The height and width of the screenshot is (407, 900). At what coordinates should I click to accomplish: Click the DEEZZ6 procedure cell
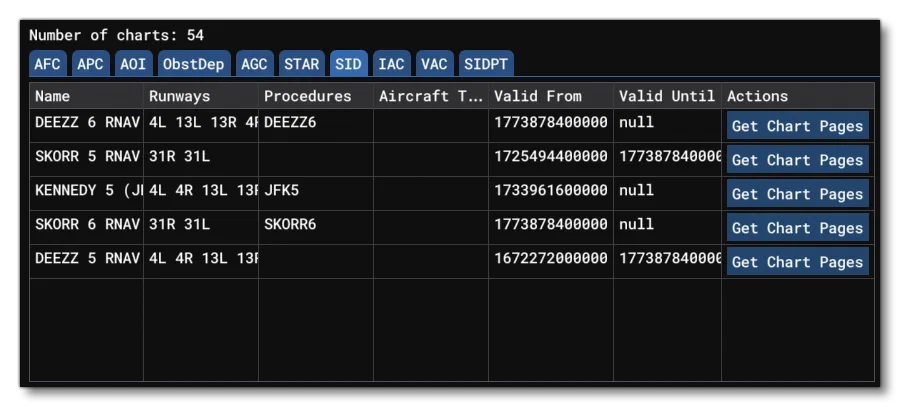pyautogui.click(x=316, y=126)
